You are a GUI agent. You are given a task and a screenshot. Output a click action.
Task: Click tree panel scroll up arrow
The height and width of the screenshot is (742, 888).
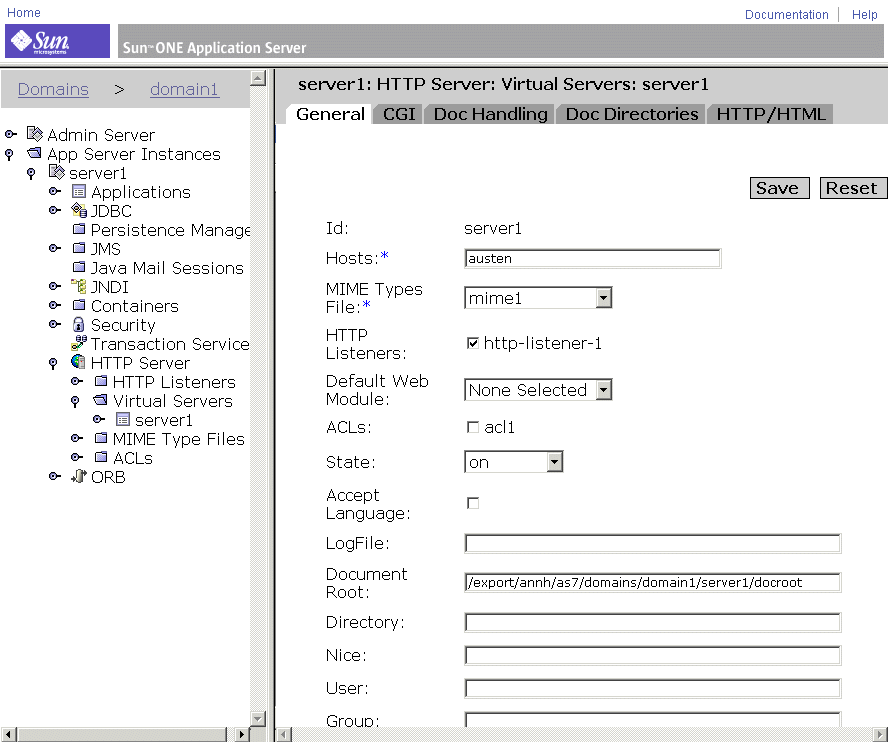[258, 78]
